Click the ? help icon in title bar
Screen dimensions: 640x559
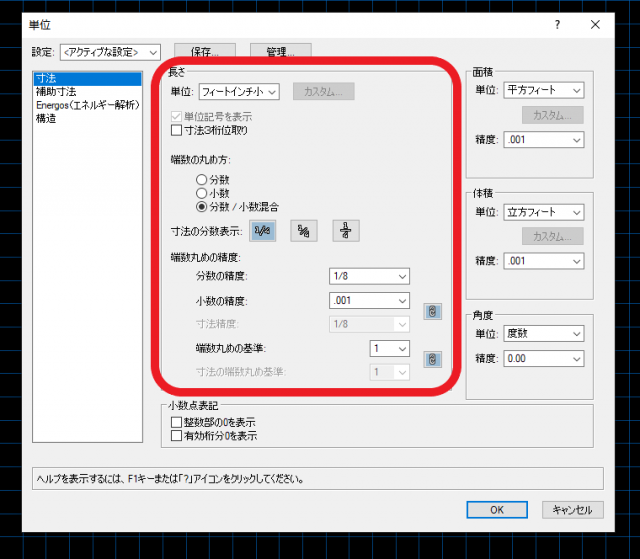(x=557, y=24)
